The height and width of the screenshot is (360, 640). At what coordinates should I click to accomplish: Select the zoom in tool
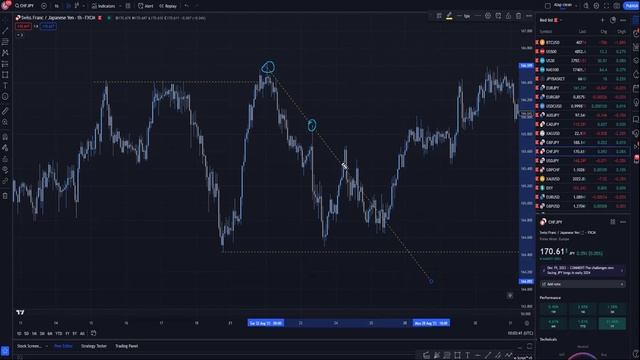coord(5,122)
